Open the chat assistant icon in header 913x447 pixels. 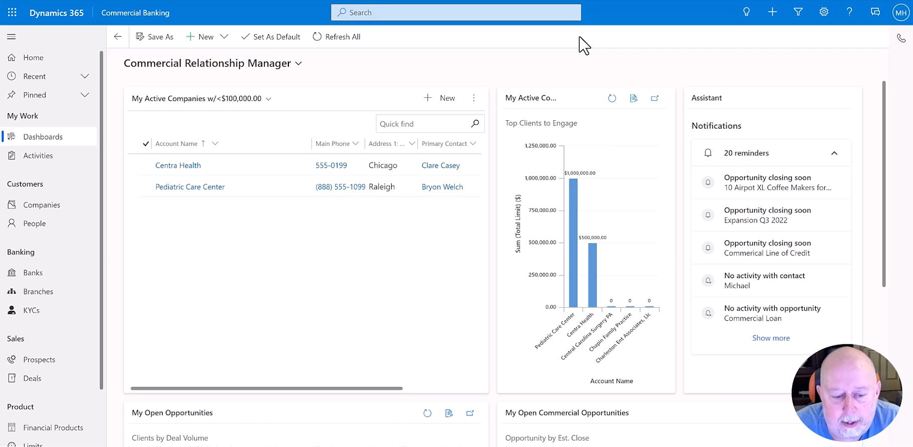875,12
